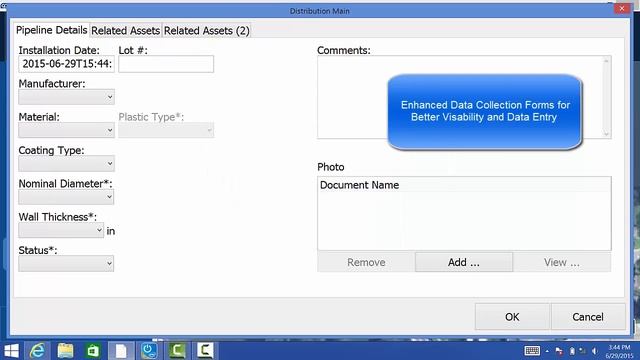Open the second white Camtasia taskbar icon
Viewport: 640px width, 360px height.
pos(205,351)
